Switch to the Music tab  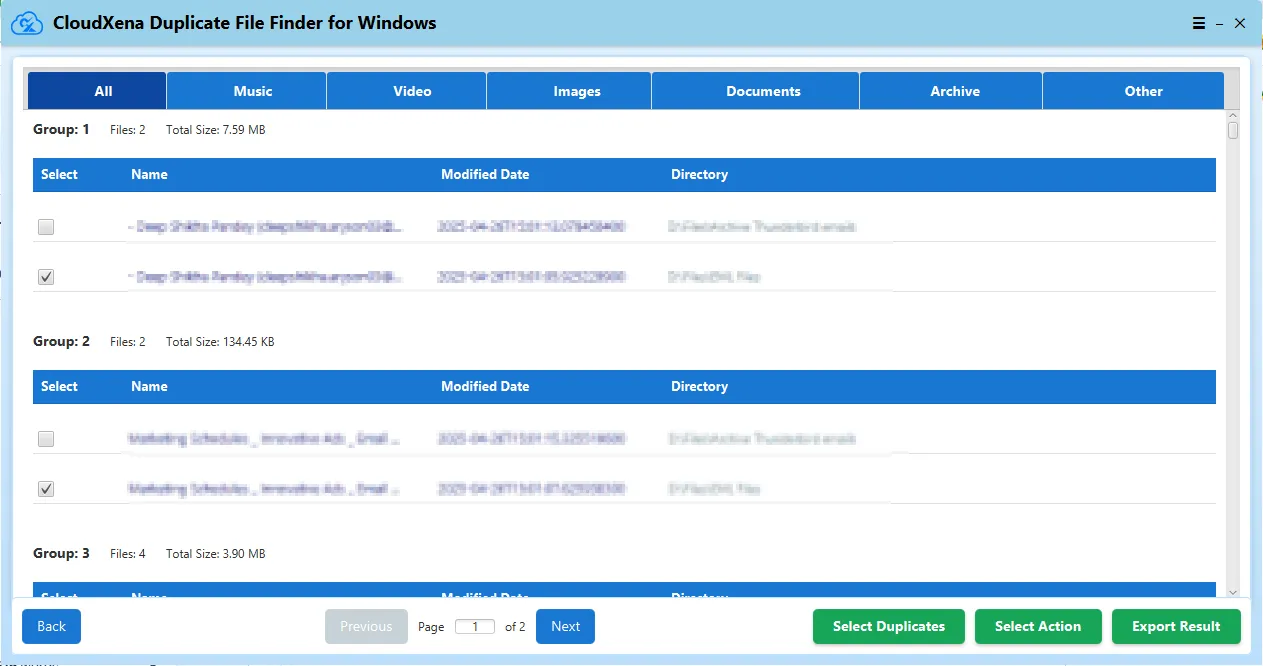(252, 91)
